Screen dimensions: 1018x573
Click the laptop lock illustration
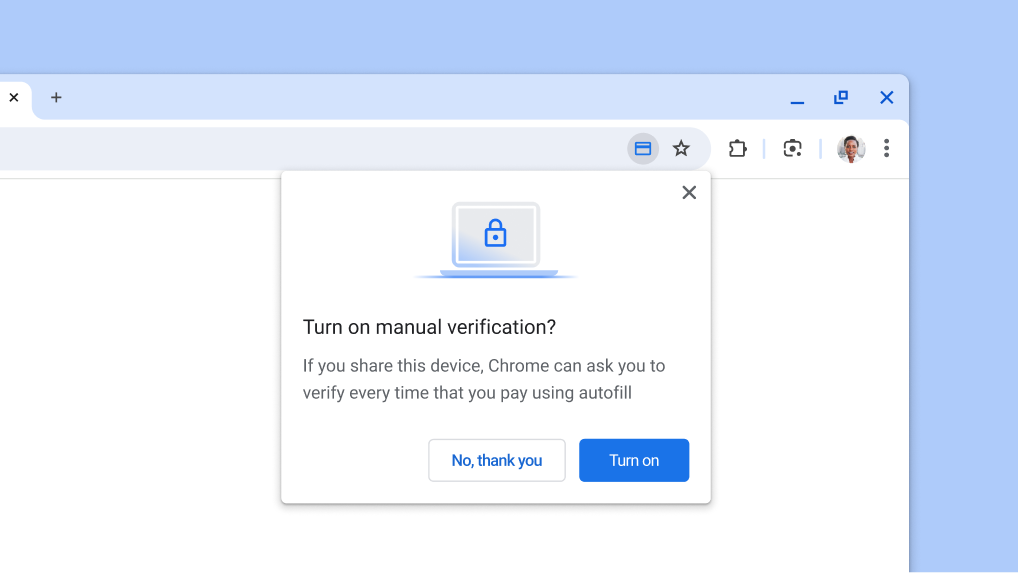point(495,241)
